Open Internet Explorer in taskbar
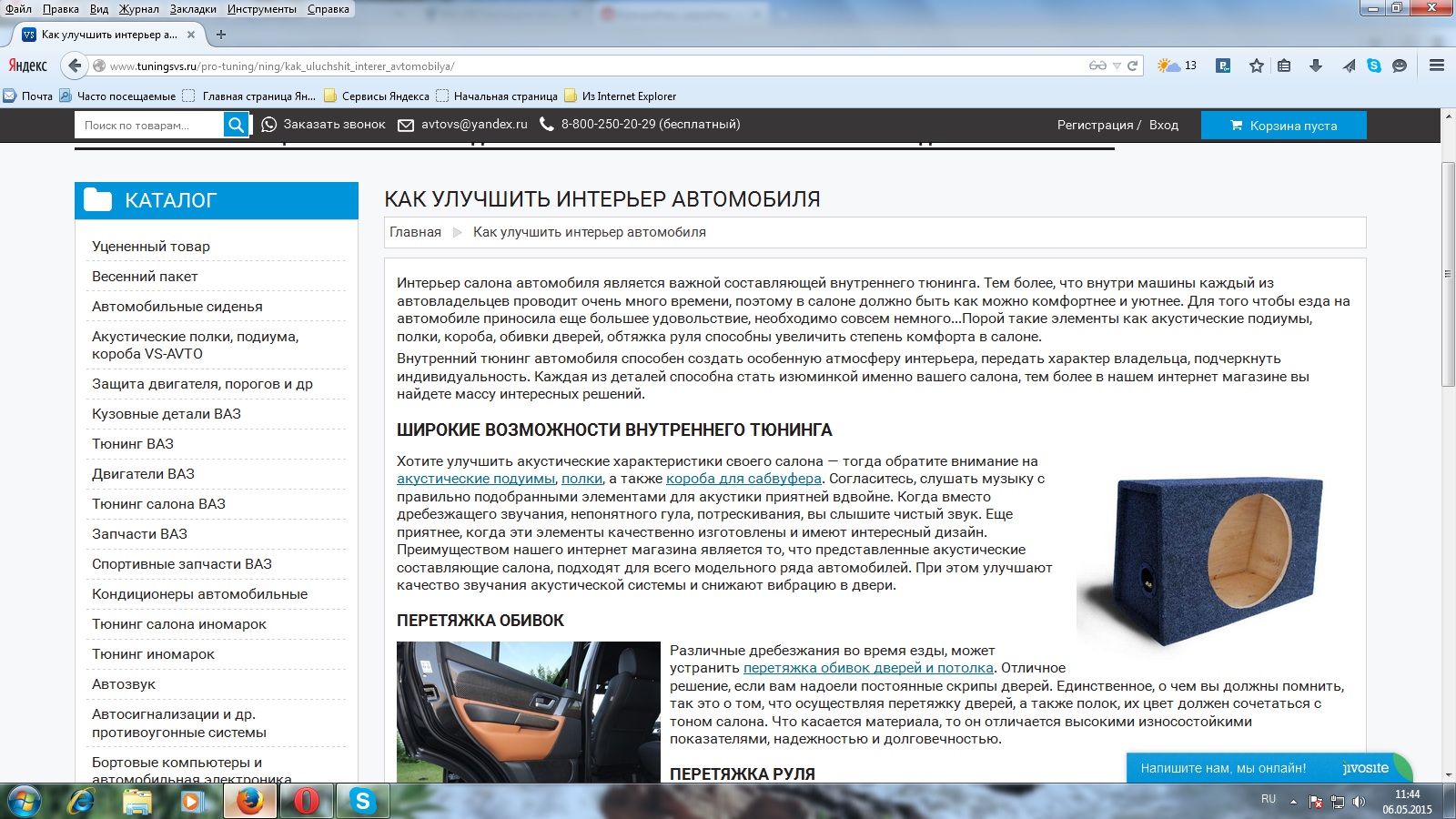This screenshot has width=1456, height=819. (81, 801)
